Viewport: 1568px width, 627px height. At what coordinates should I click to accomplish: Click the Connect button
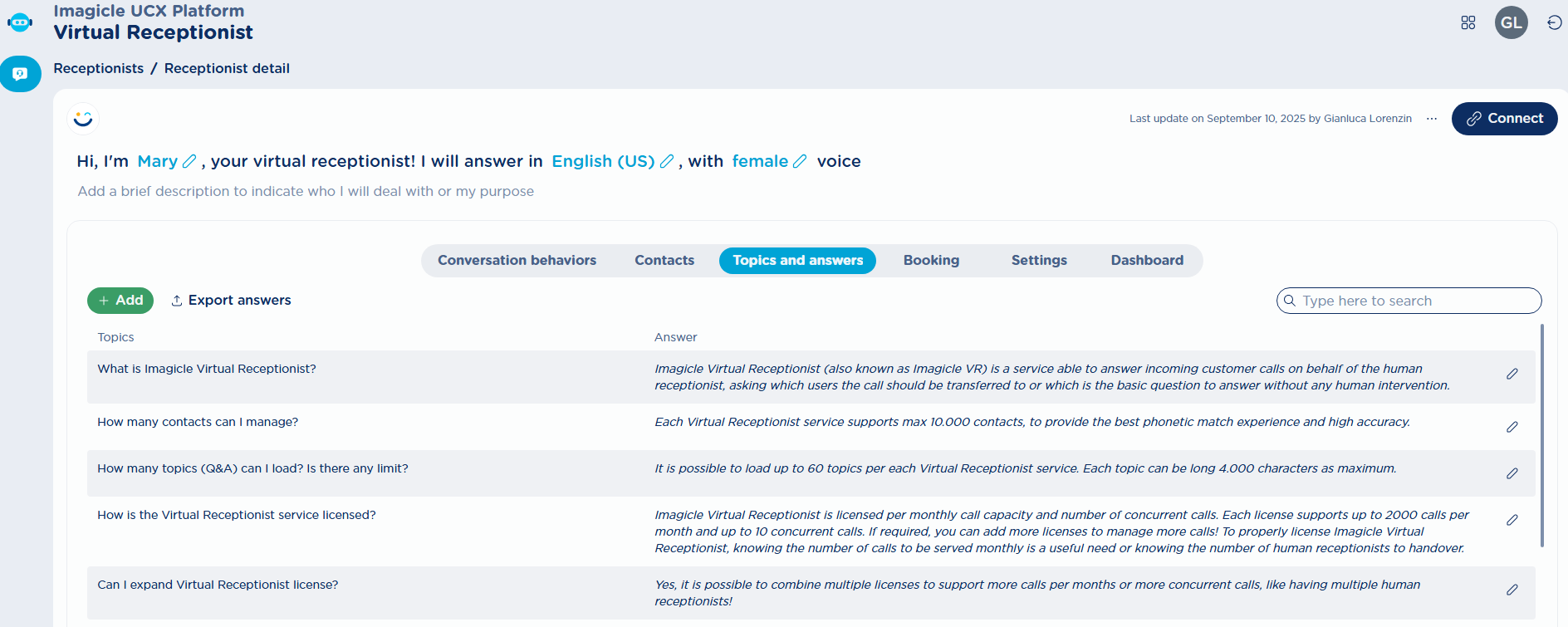(1504, 119)
